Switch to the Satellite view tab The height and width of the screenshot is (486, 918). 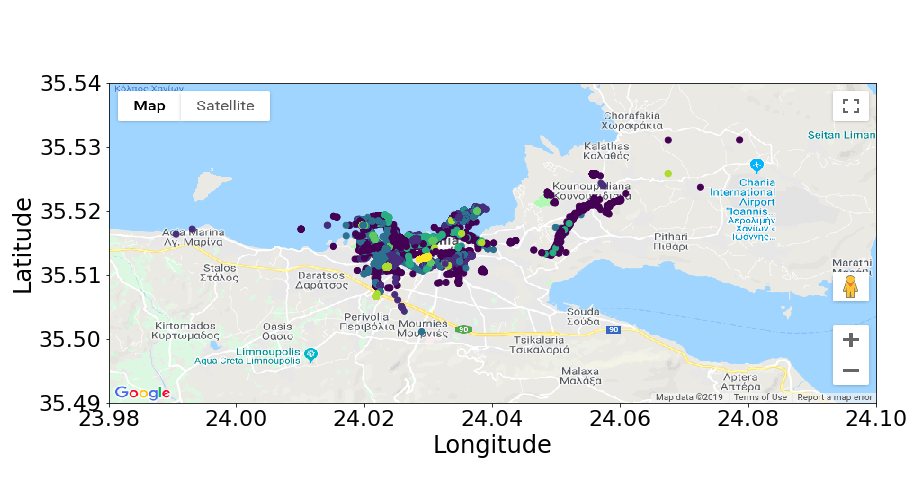click(x=225, y=106)
